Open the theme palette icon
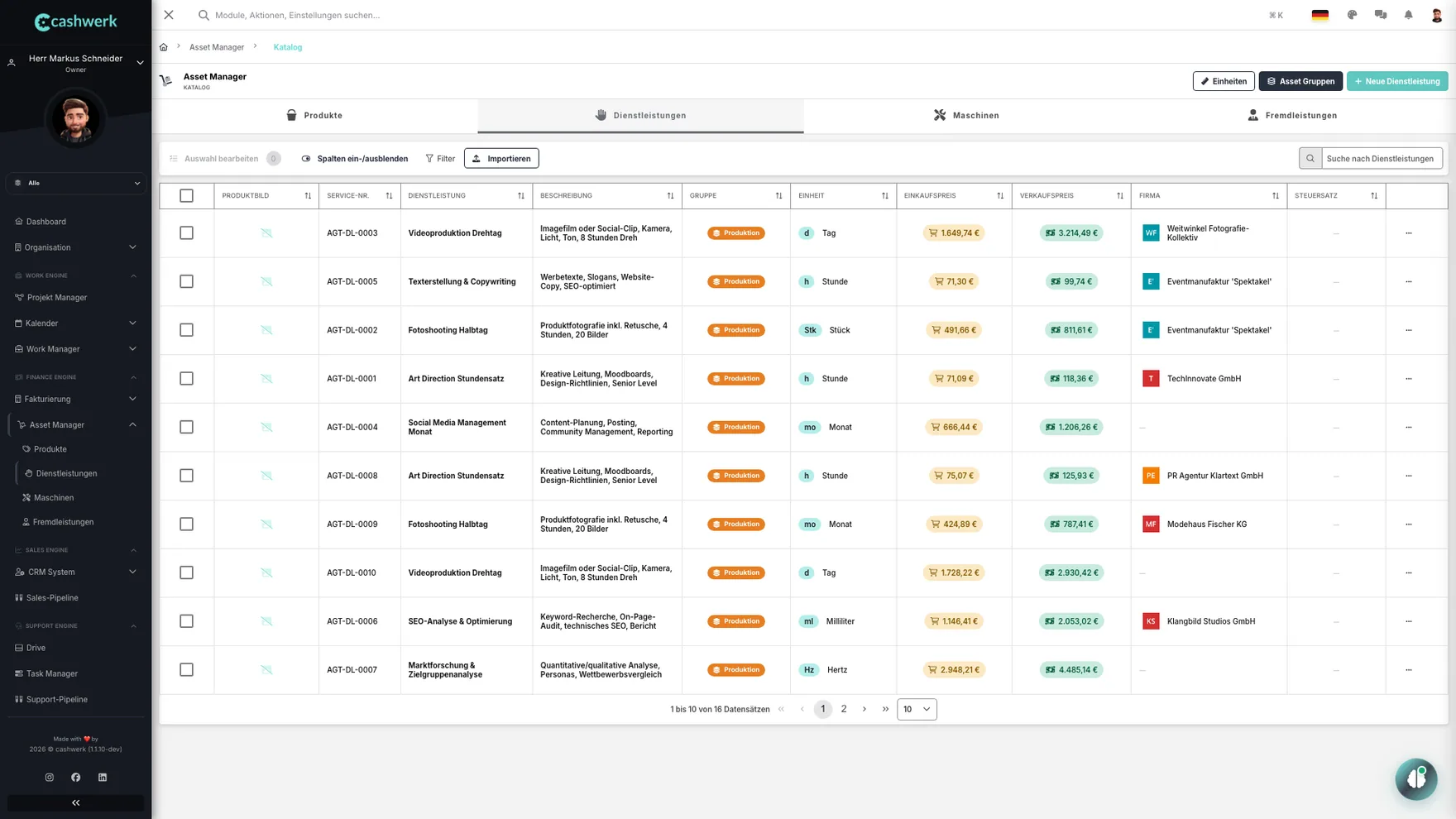 1352,15
